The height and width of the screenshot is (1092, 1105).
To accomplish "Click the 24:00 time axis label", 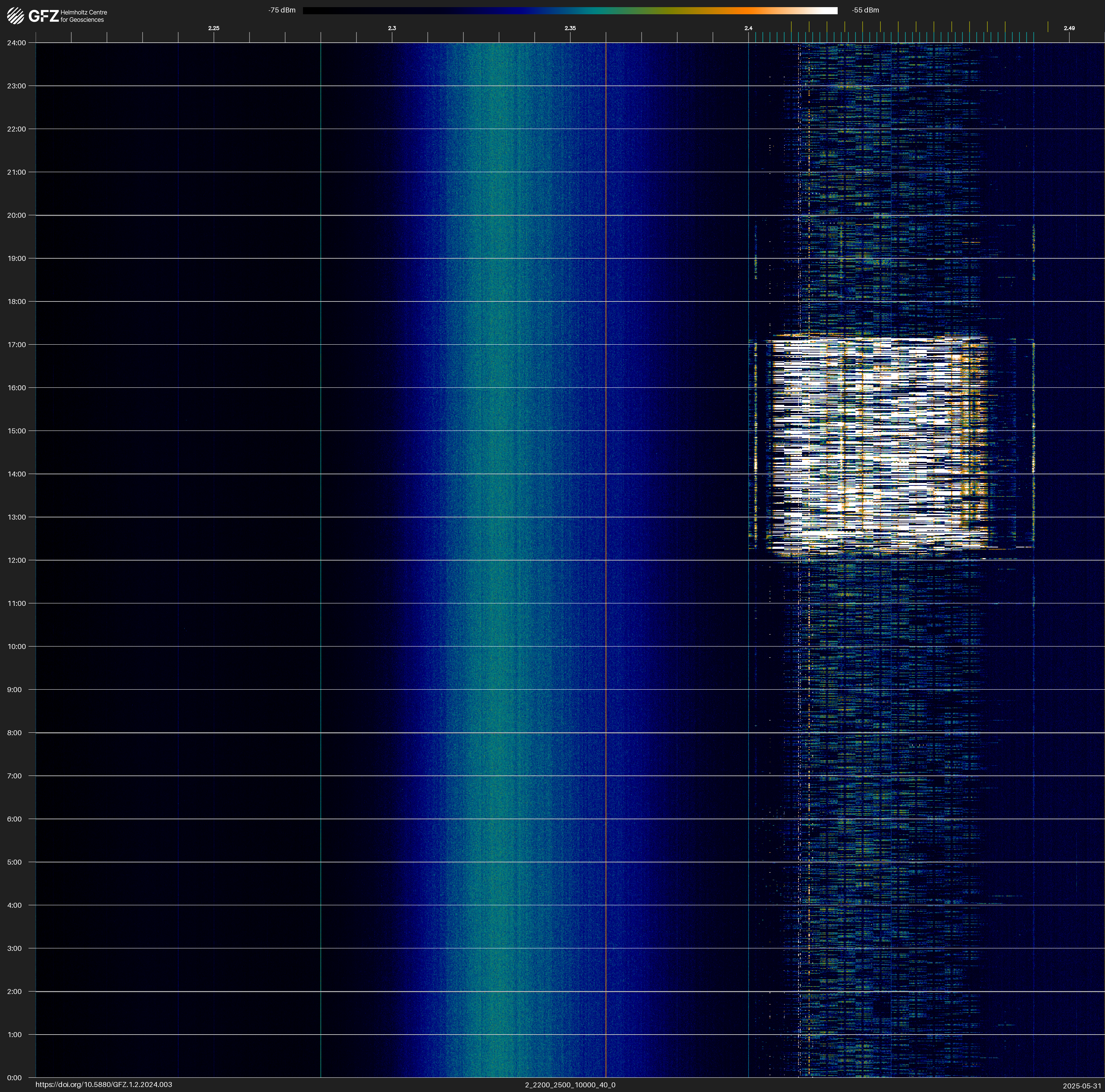I will click(x=17, y=43).
